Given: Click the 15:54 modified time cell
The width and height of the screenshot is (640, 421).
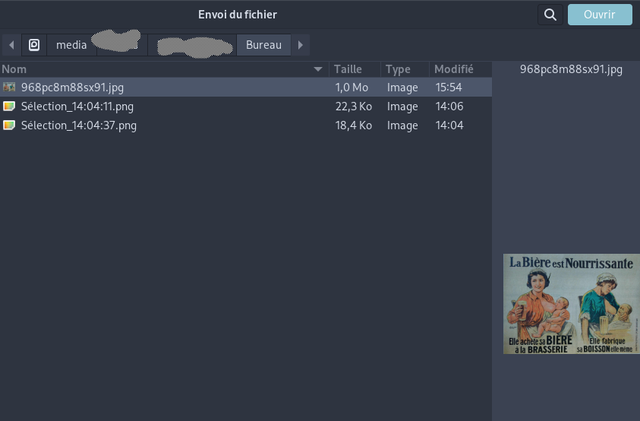Looking at the screenshot, I should 449,87.
